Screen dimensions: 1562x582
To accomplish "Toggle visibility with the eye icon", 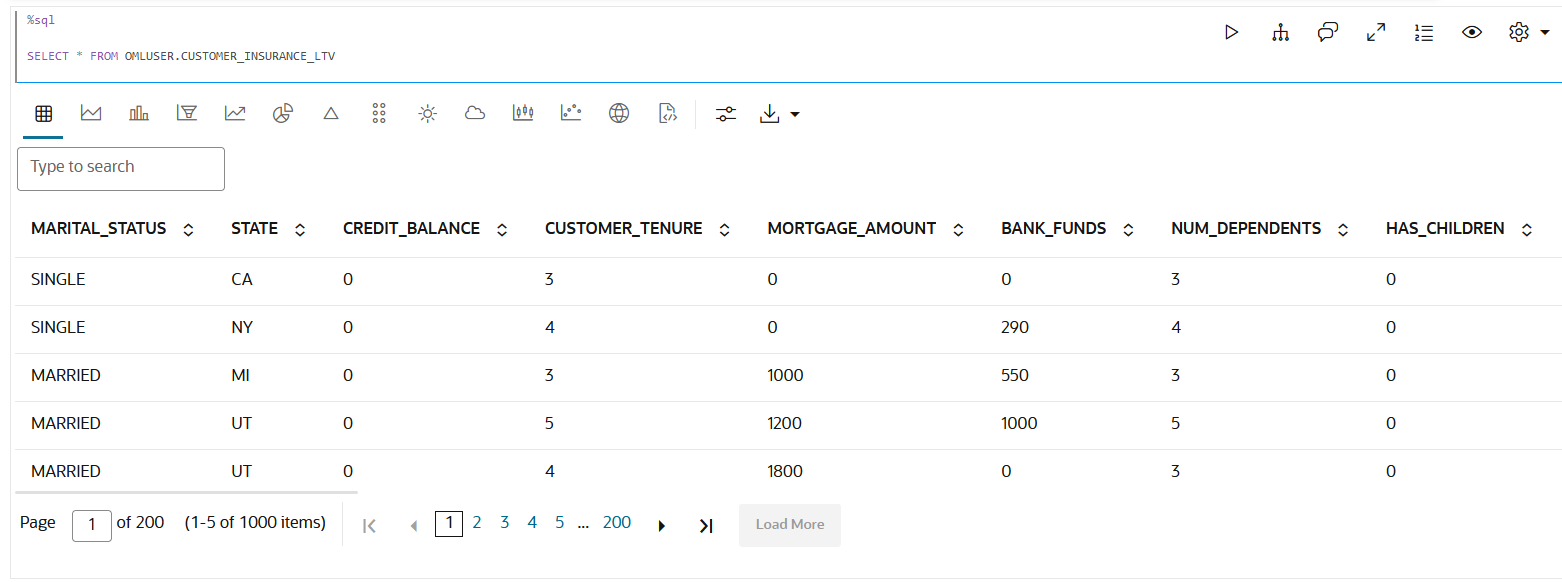I will [1472, 32].
